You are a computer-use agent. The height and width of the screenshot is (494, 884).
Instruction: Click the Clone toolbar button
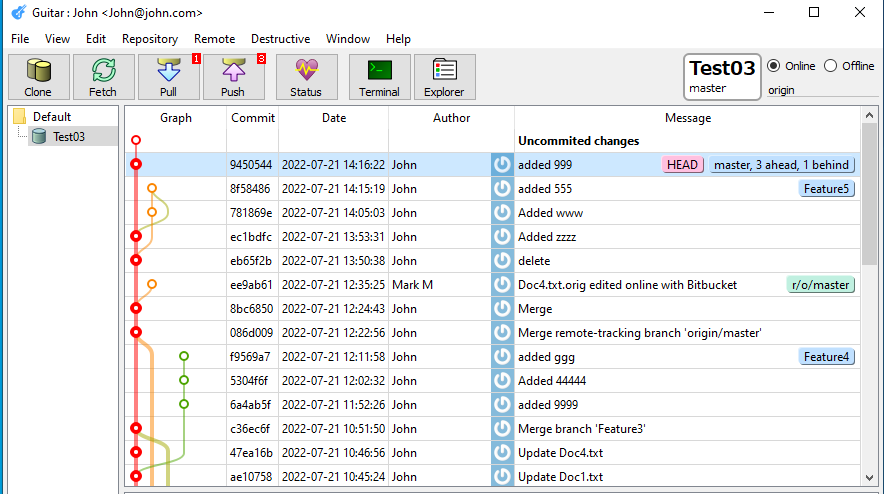tap(38, 77)
